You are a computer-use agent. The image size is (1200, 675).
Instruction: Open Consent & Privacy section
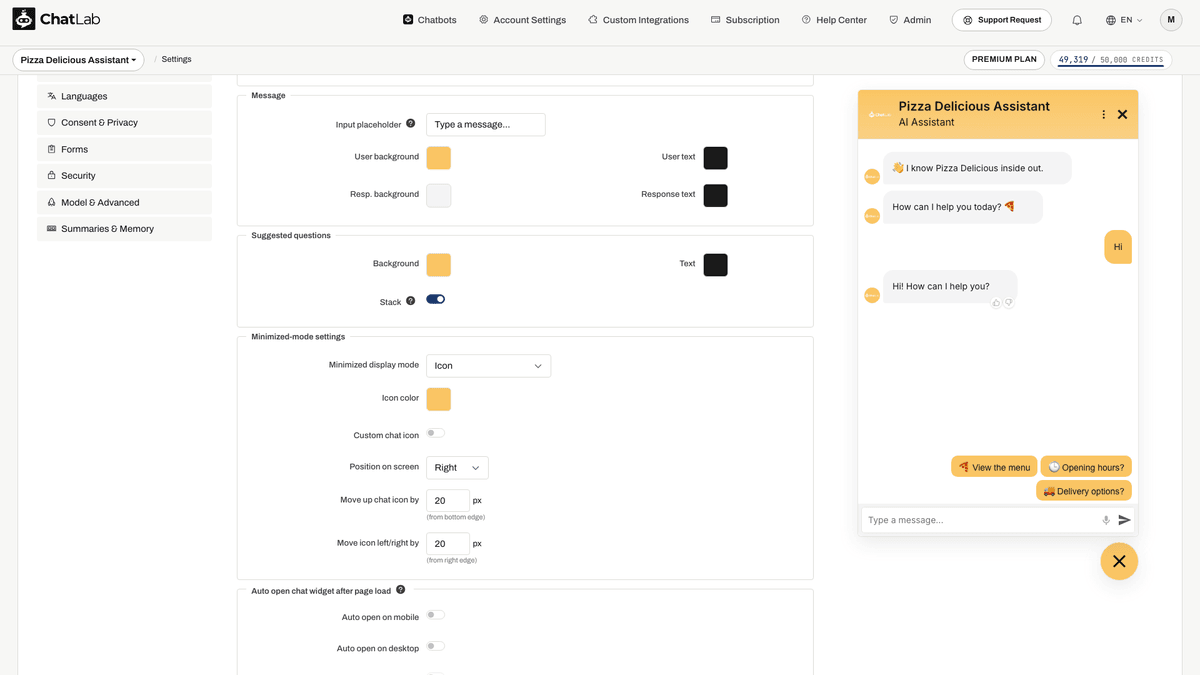pos(125,123)
